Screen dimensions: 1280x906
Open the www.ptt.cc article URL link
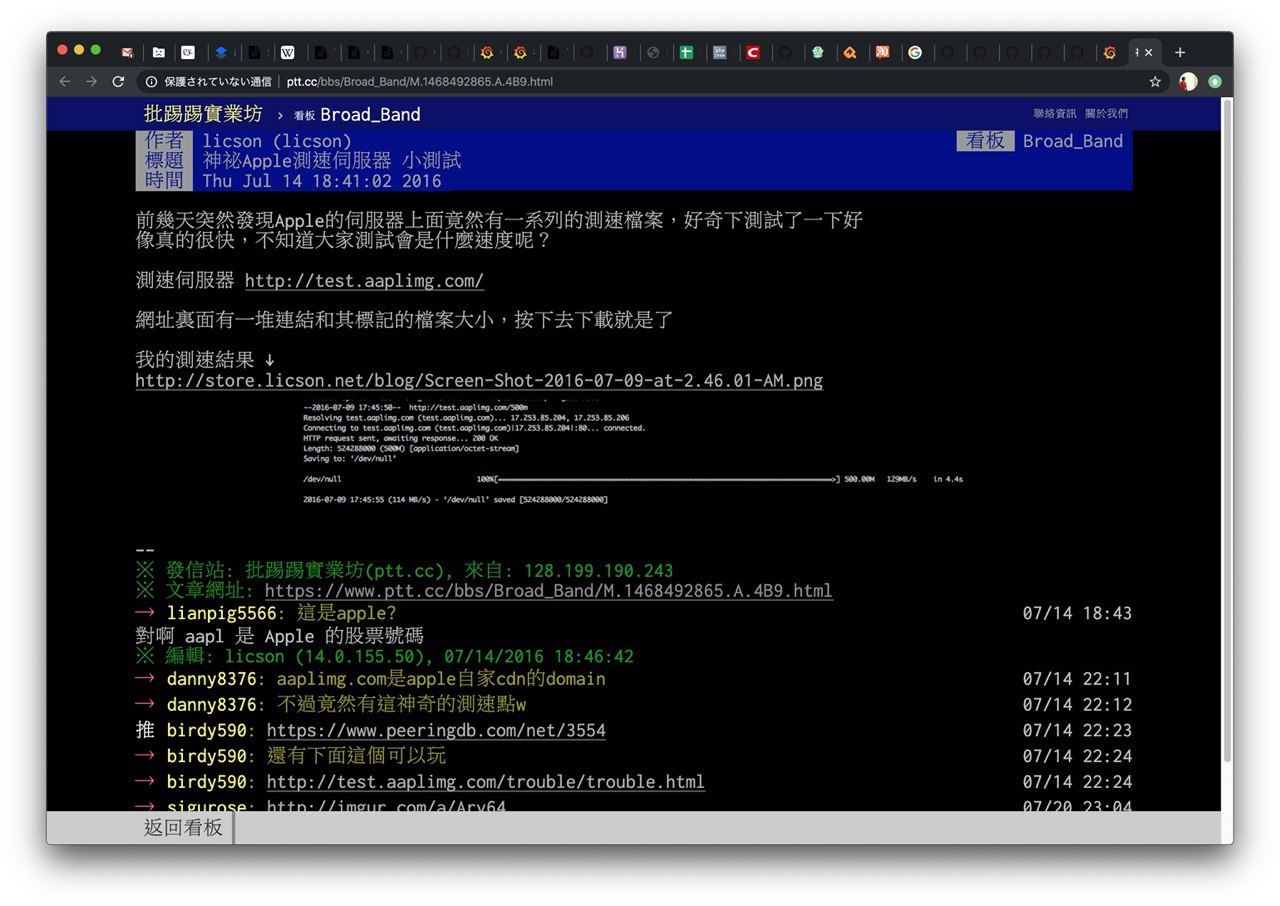[x=548, y=591]
